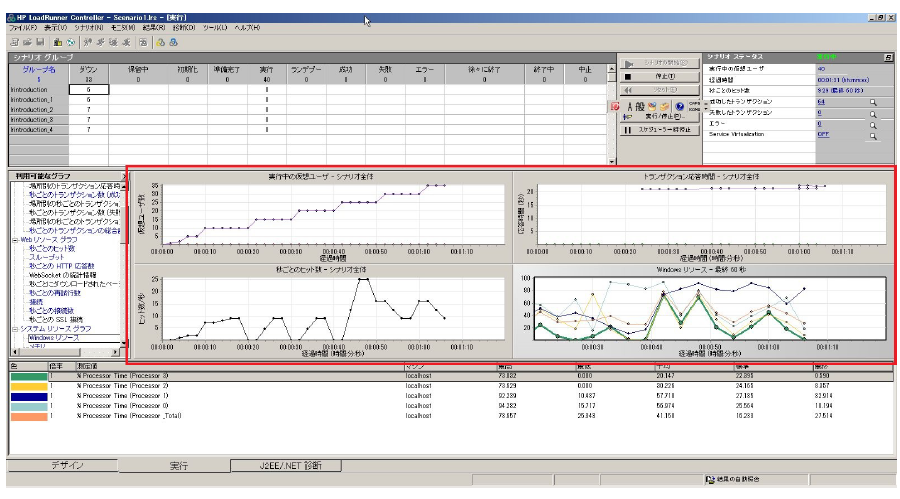Click the blue help question mark icon
The width and height of the screenshot is (900, 499).
click(x=679, y=106)
